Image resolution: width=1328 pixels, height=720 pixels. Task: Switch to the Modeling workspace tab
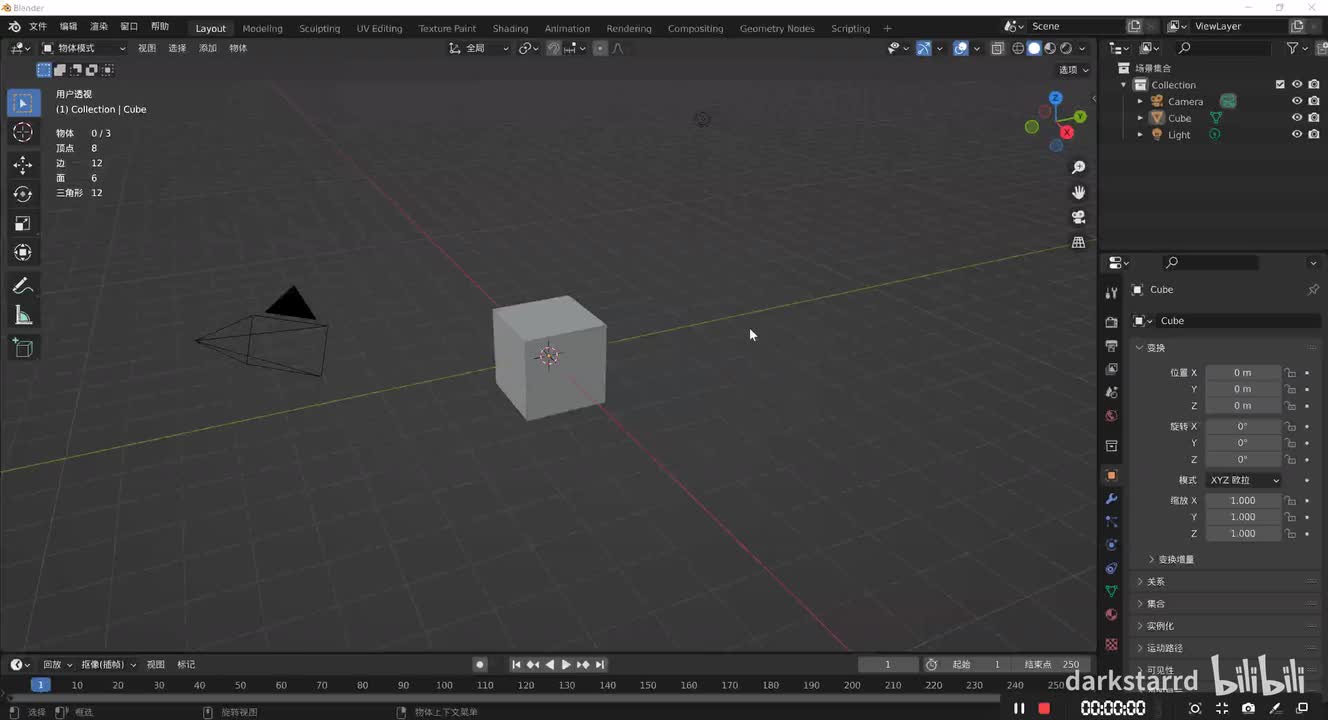(x=263, y=28)
